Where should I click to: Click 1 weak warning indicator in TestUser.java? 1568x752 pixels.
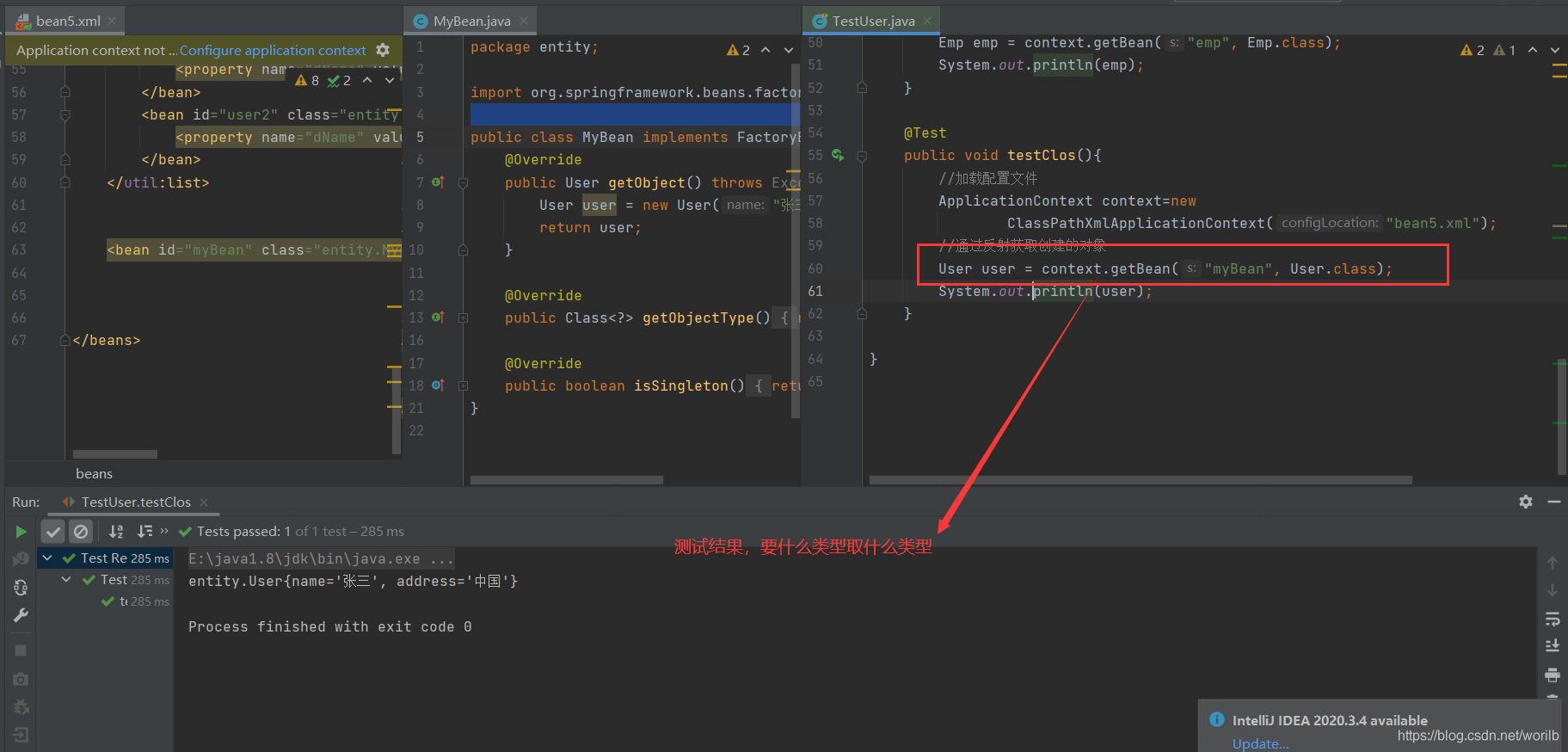click(1504, 50)
